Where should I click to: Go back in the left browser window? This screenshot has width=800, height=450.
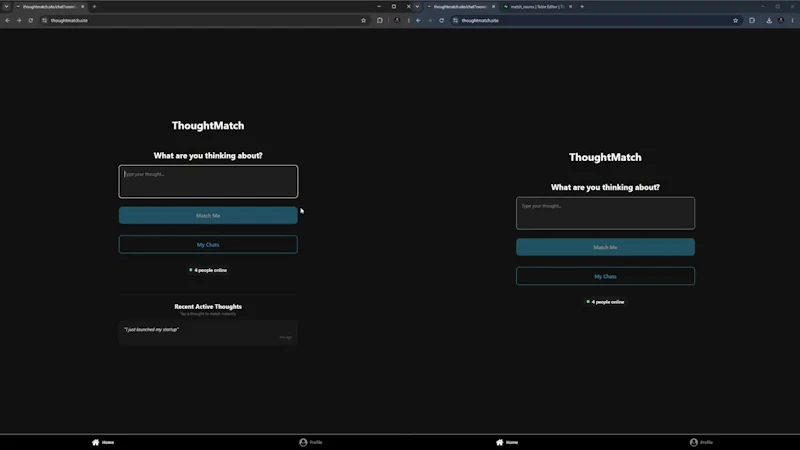click(x=7, y=20)
